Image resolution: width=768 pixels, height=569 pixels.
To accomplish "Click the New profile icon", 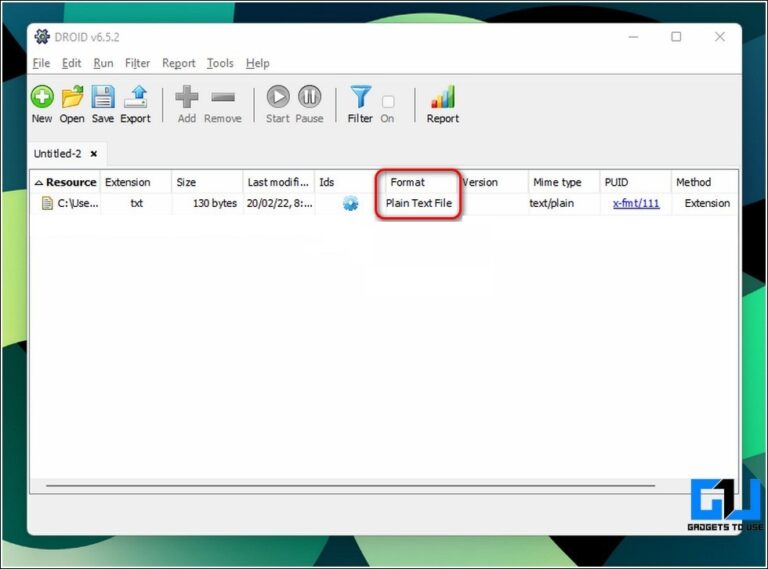I will click(x=42, y=96).
